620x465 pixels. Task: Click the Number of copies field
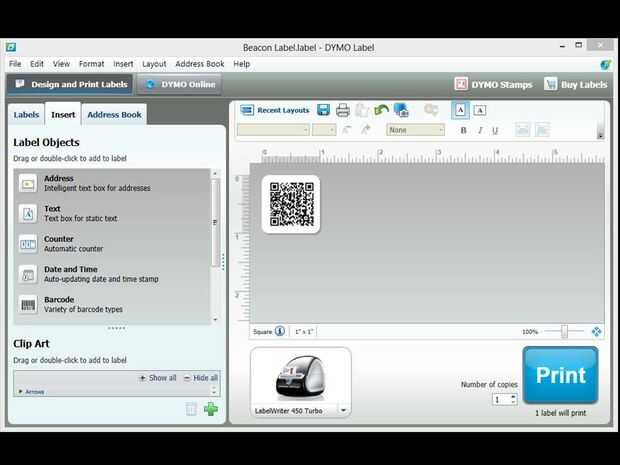click(501, 400)
